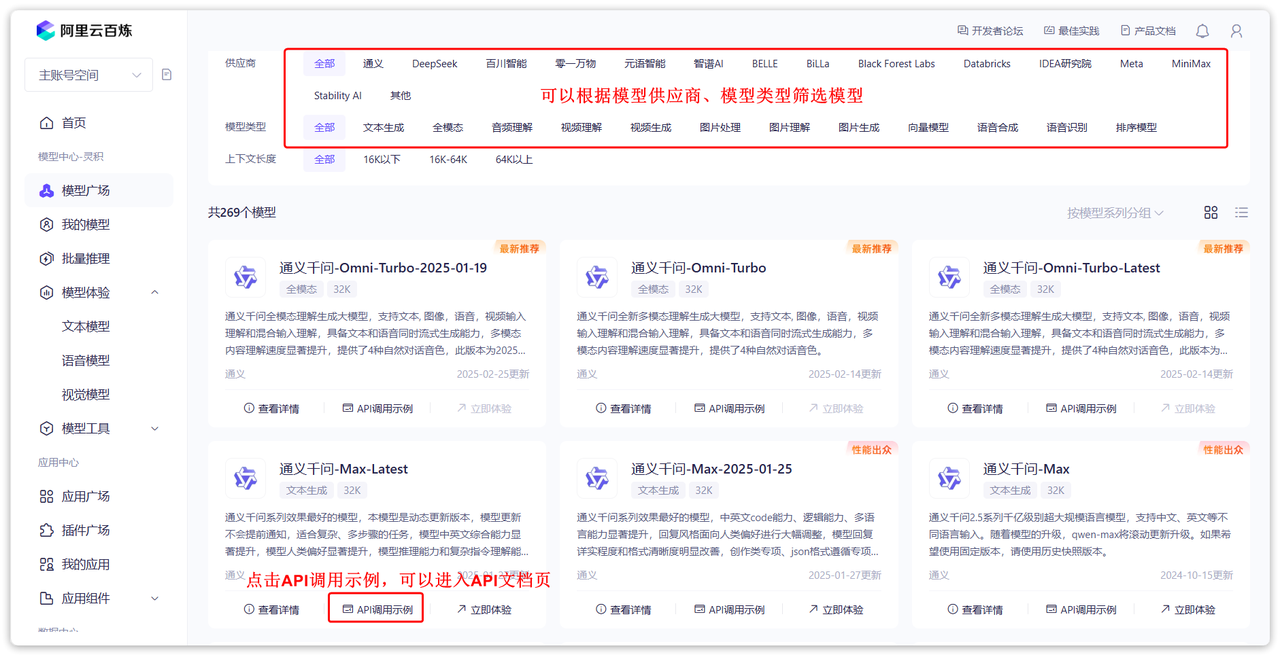Open 开发者论坛 in the top bar

tap(988, 31)
